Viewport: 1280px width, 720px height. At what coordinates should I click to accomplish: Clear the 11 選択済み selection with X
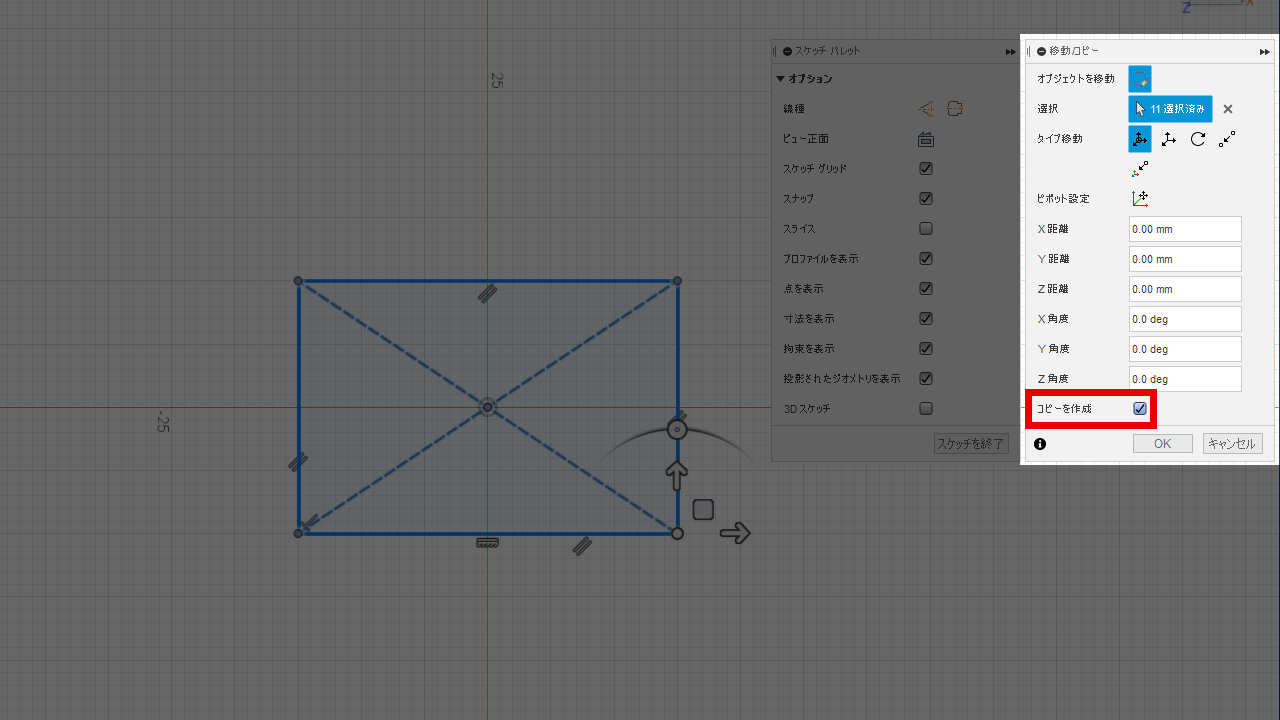coord(1228,109)
